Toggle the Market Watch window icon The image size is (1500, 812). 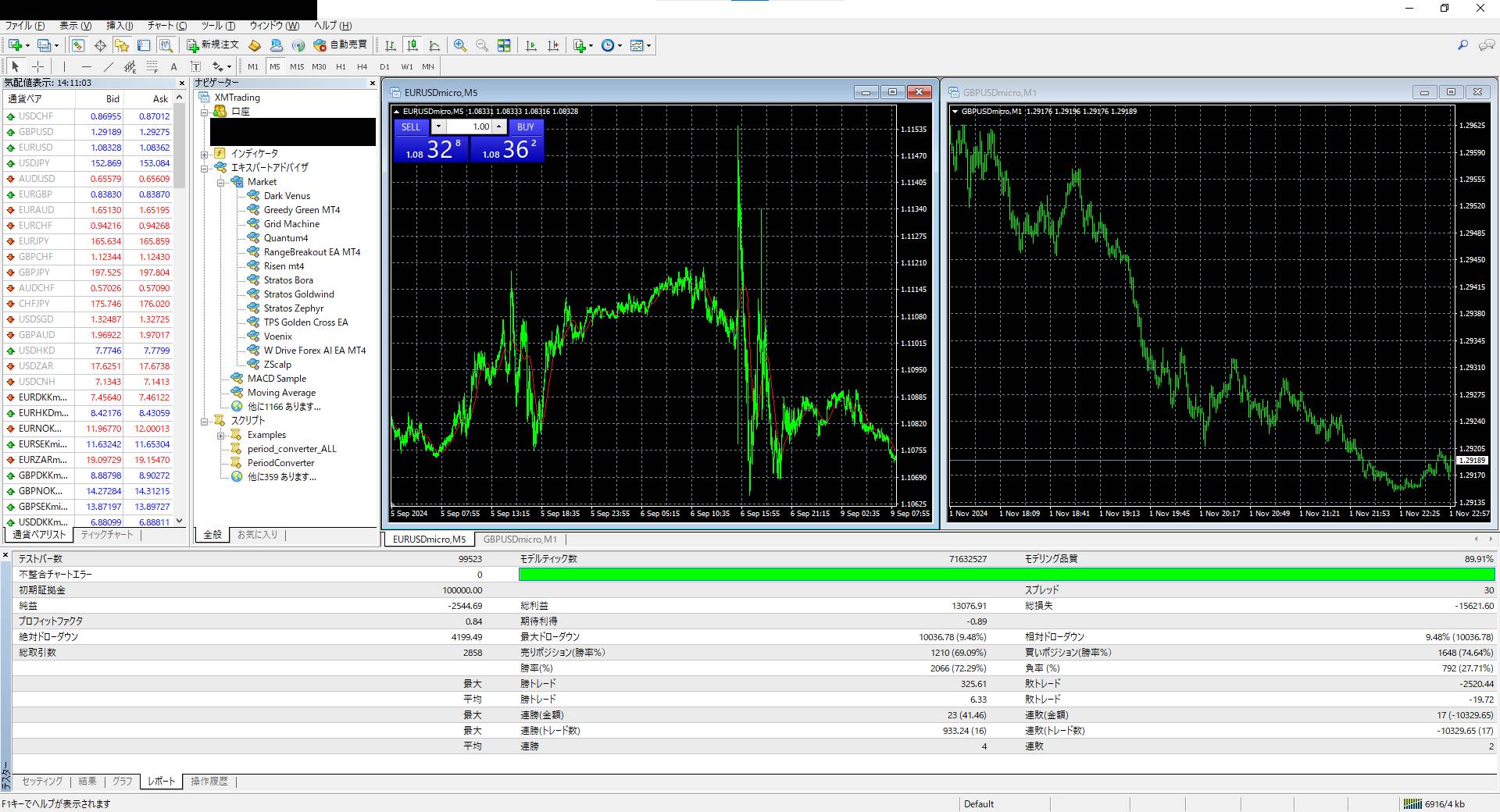[78, 45]
